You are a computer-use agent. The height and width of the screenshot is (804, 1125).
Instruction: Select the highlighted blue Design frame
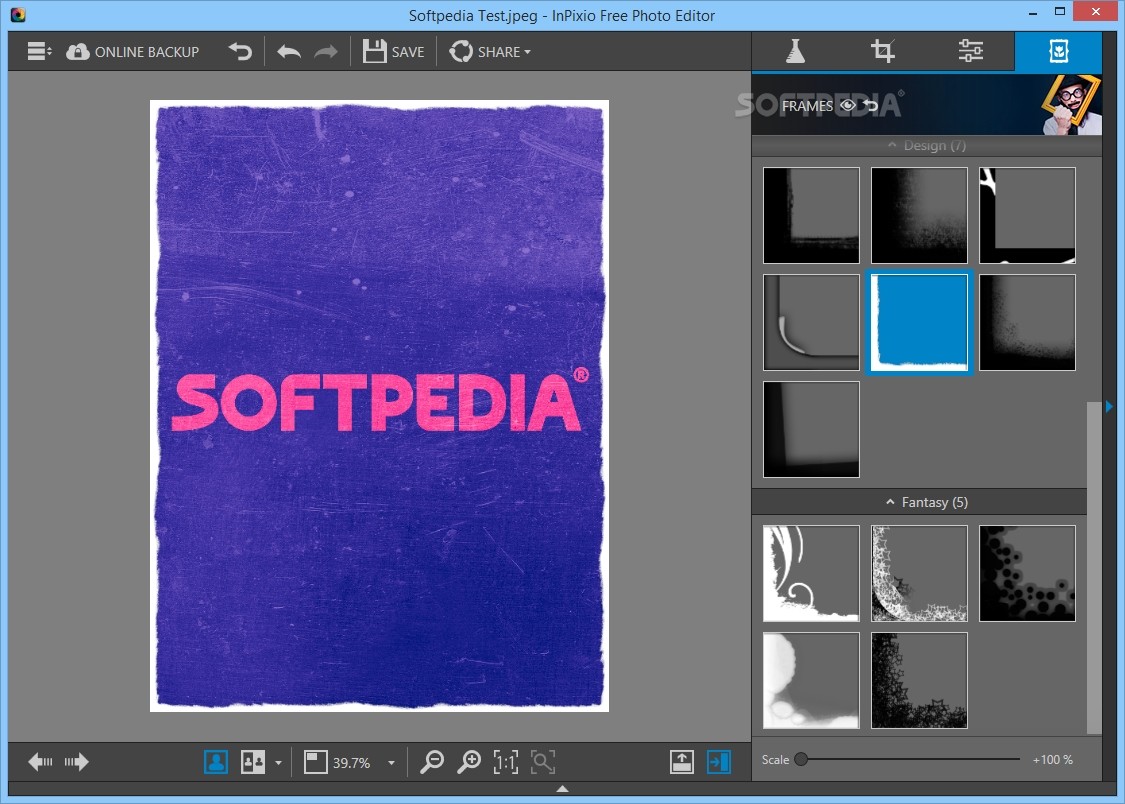[x=919, y=322]
